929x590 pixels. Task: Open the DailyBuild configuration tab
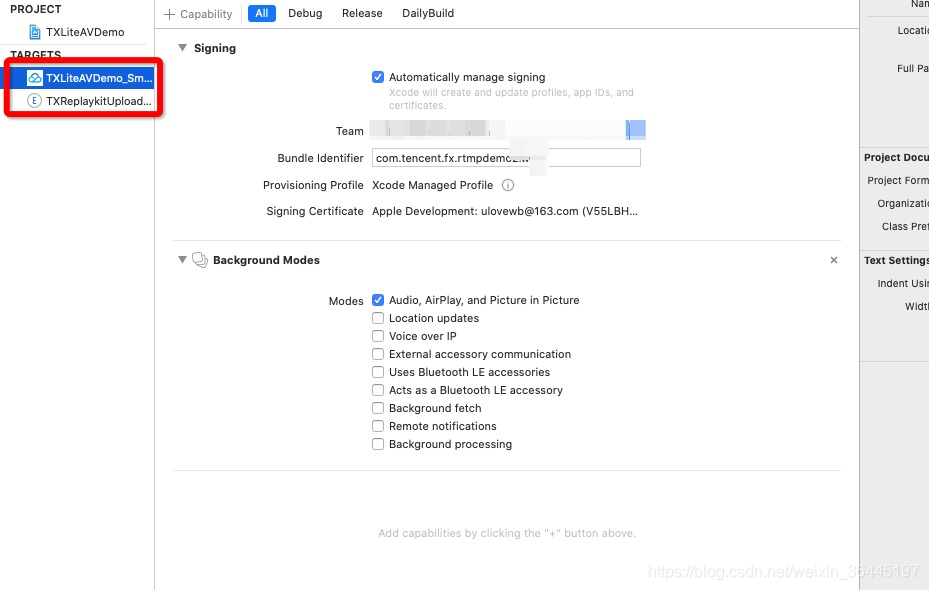(x=428, y=13)
